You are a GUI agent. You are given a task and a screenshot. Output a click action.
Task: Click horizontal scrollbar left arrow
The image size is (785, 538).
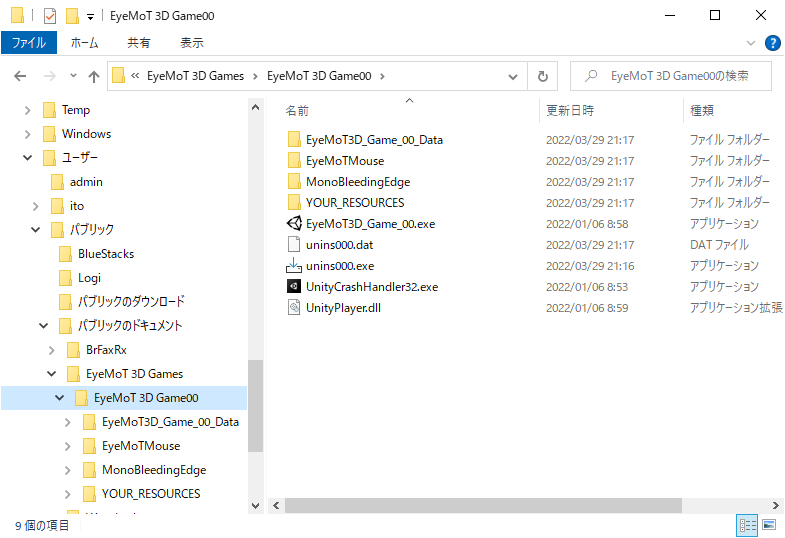click(276, 505)
